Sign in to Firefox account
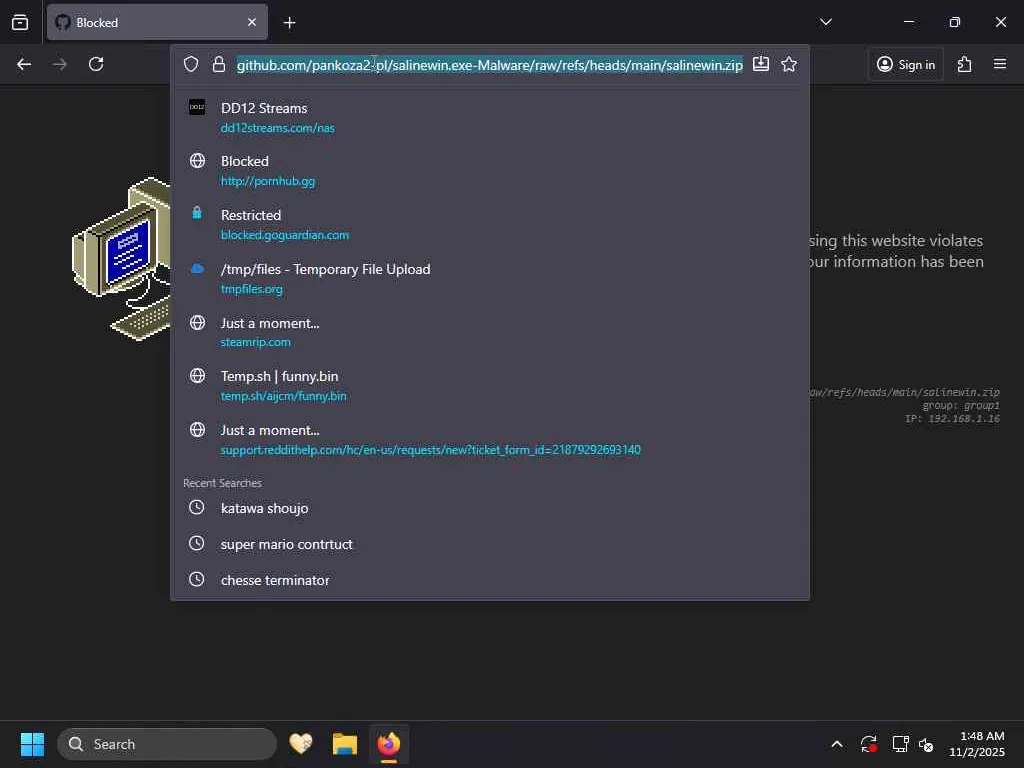 click(906, 64)
